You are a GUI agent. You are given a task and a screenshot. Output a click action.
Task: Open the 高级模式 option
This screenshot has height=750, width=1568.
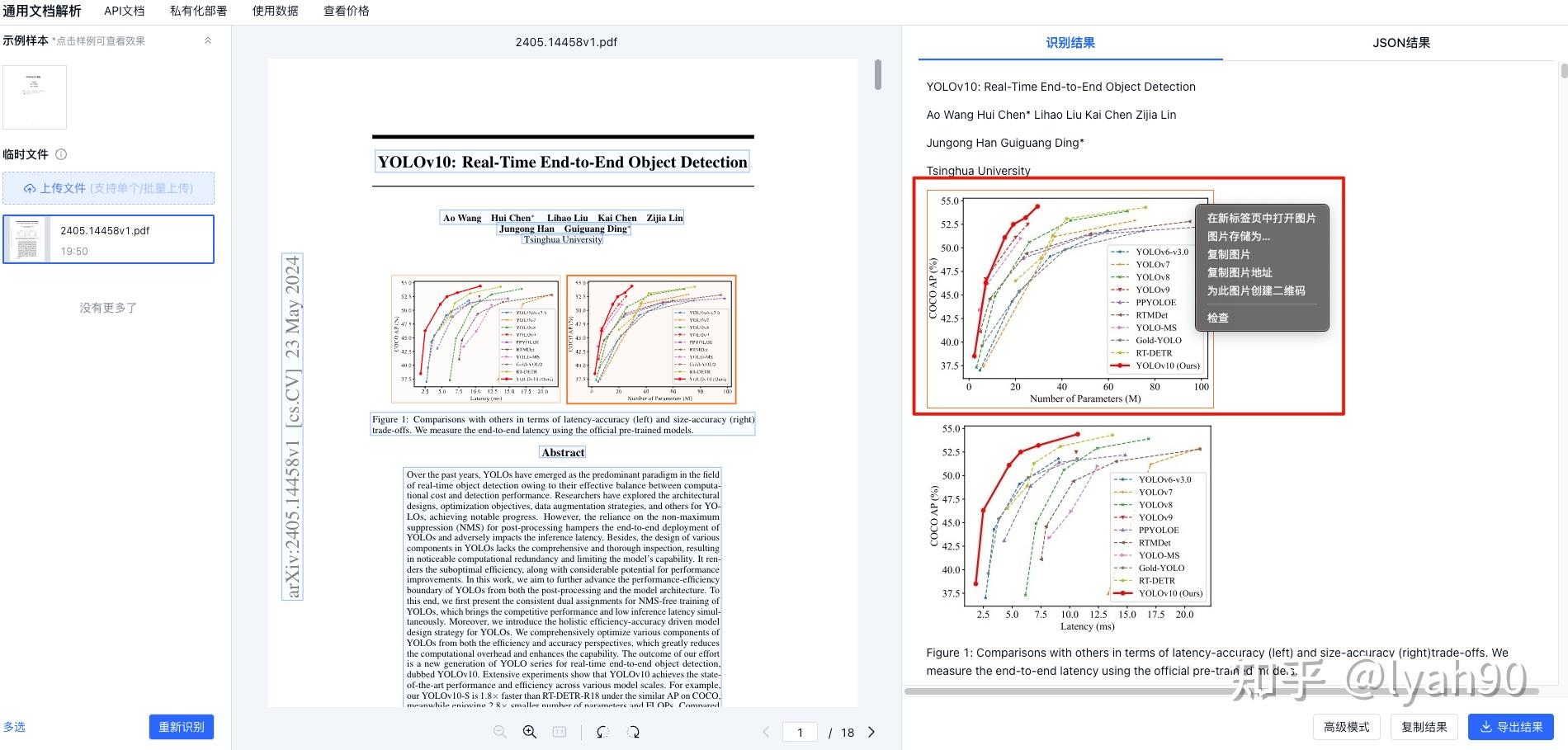click(1347, 727)
